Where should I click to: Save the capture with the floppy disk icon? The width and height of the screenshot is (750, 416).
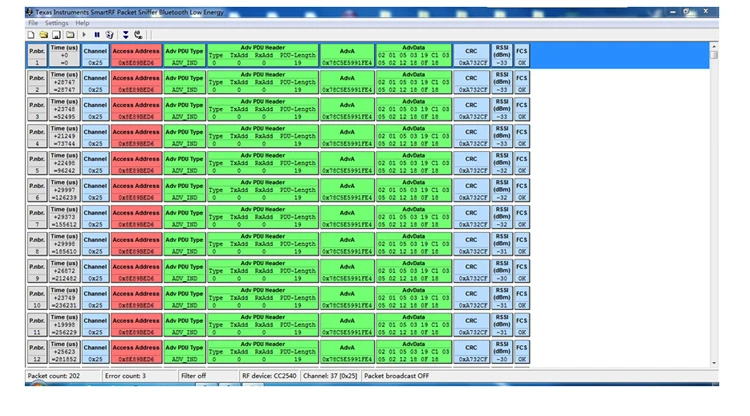pyautogui.click(x=56, y=35)
